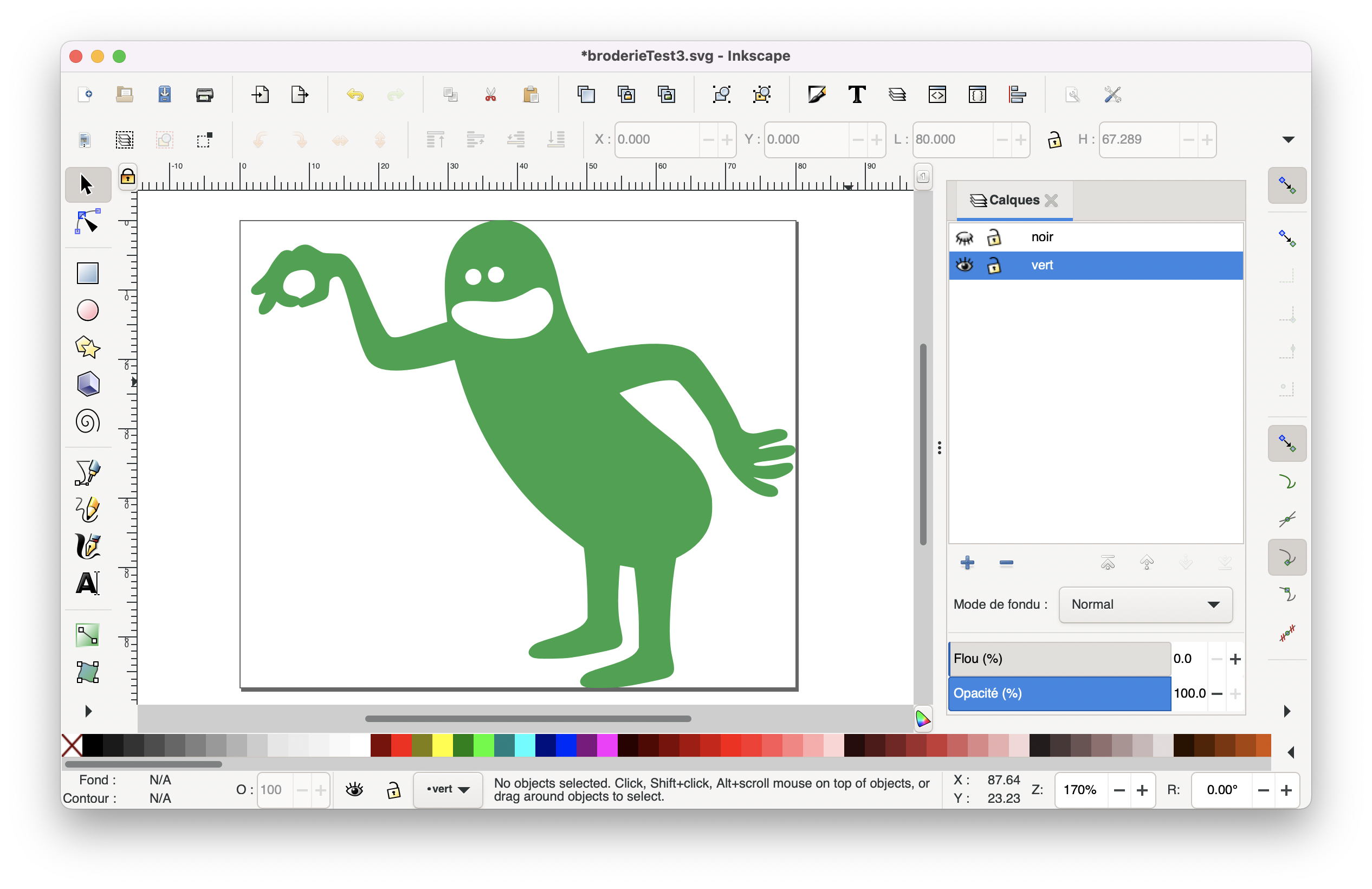Select the Spiral drawing tool
This screenshot has width=1372, height=889.
click(88, 421)
